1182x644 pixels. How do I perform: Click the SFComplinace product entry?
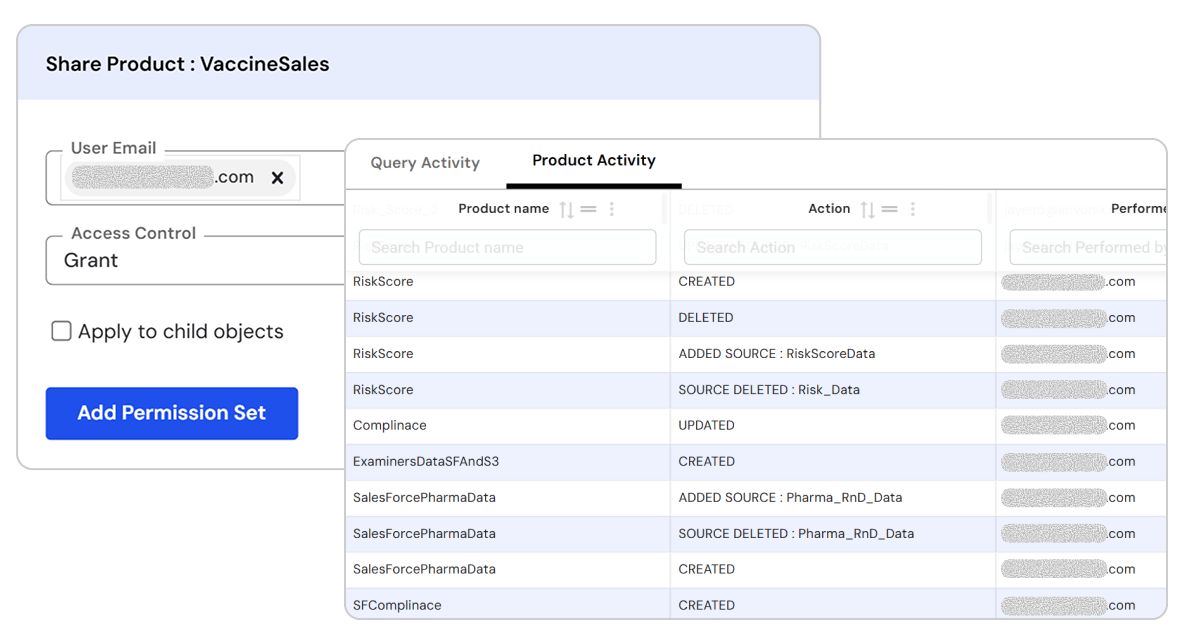(397, 605)
